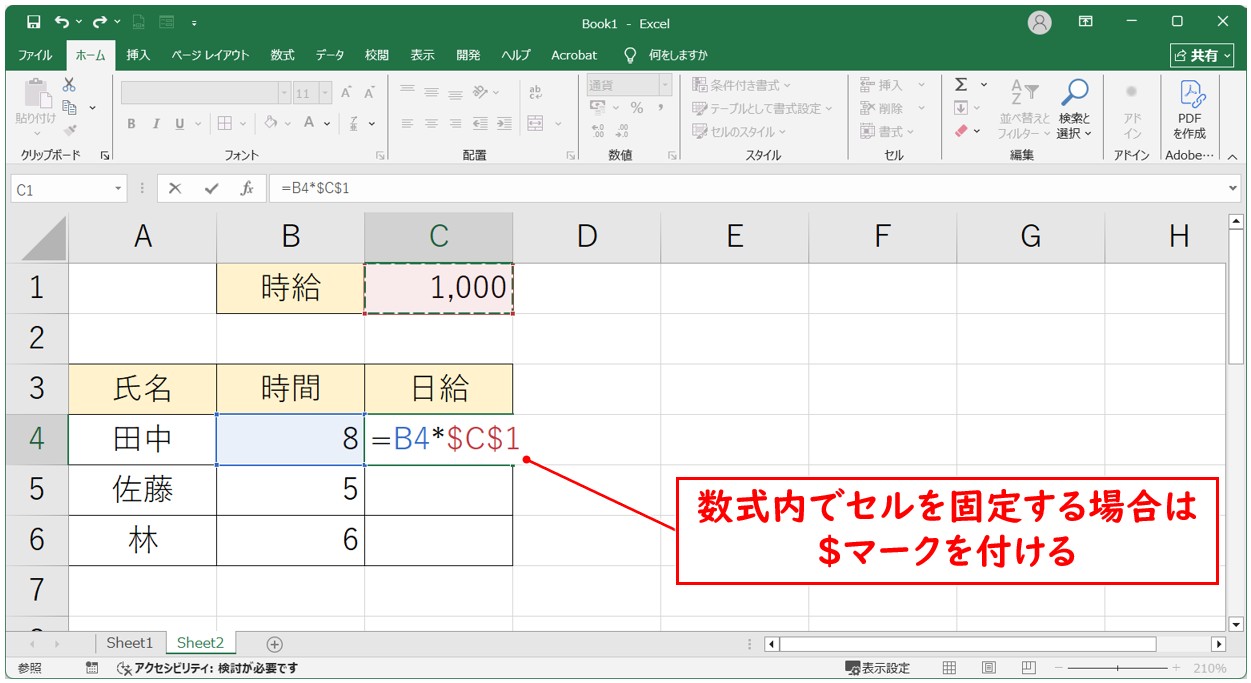The width and height of the screenshot is (1251, 683).
Task: Click the Orientation text angle icon
Action: click(x=481, y=92)
